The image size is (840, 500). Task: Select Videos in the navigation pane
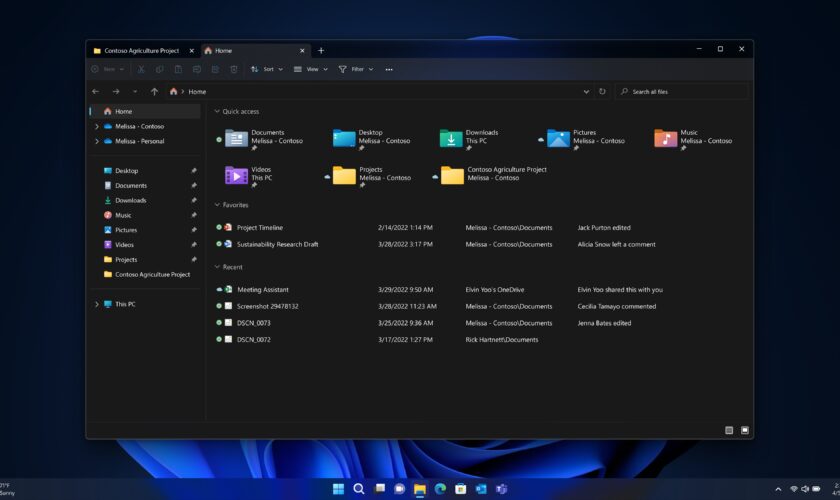[145, 245]
